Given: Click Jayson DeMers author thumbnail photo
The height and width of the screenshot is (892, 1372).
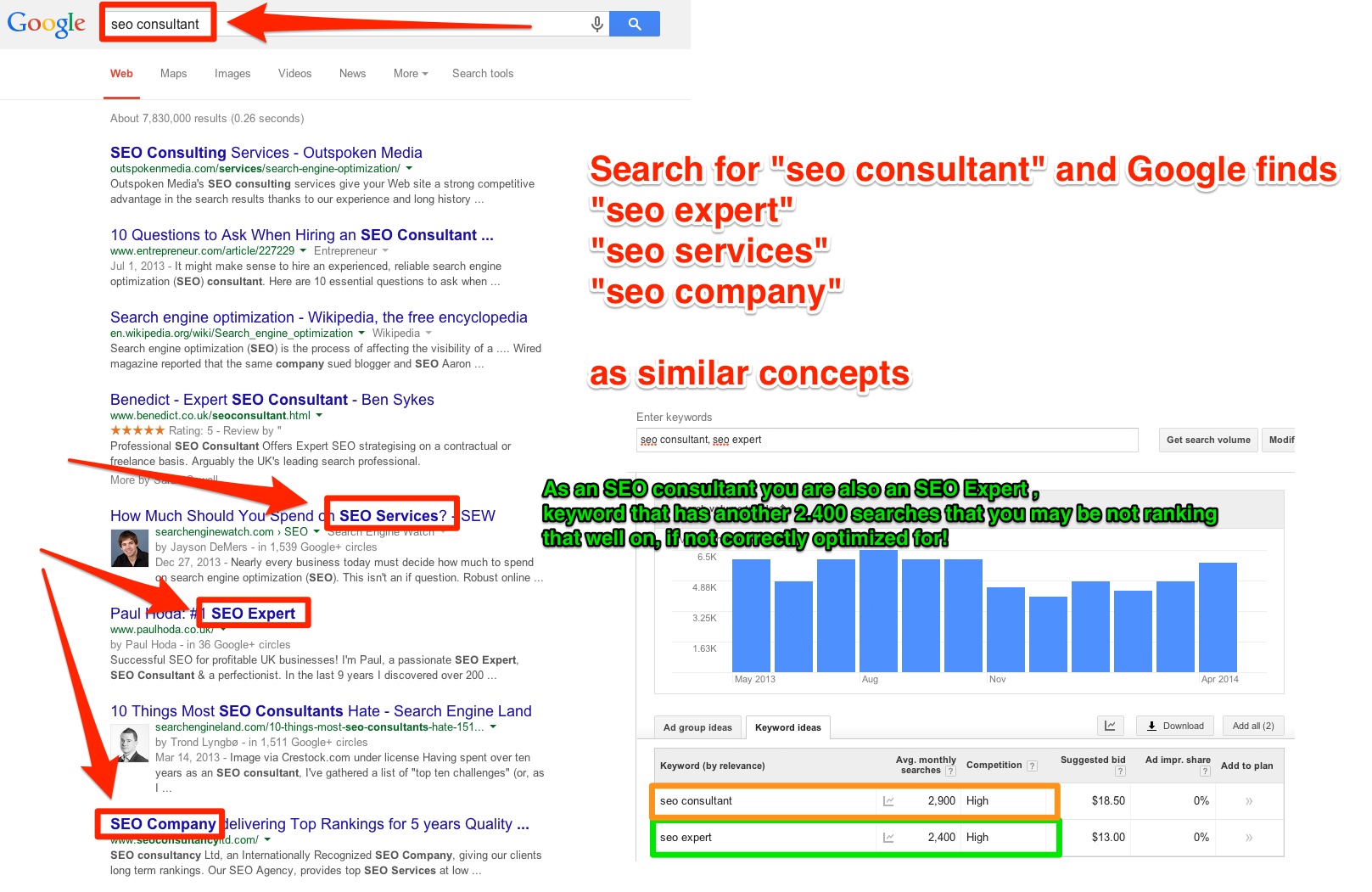Looking at the screenshot, I should point(130,548).
